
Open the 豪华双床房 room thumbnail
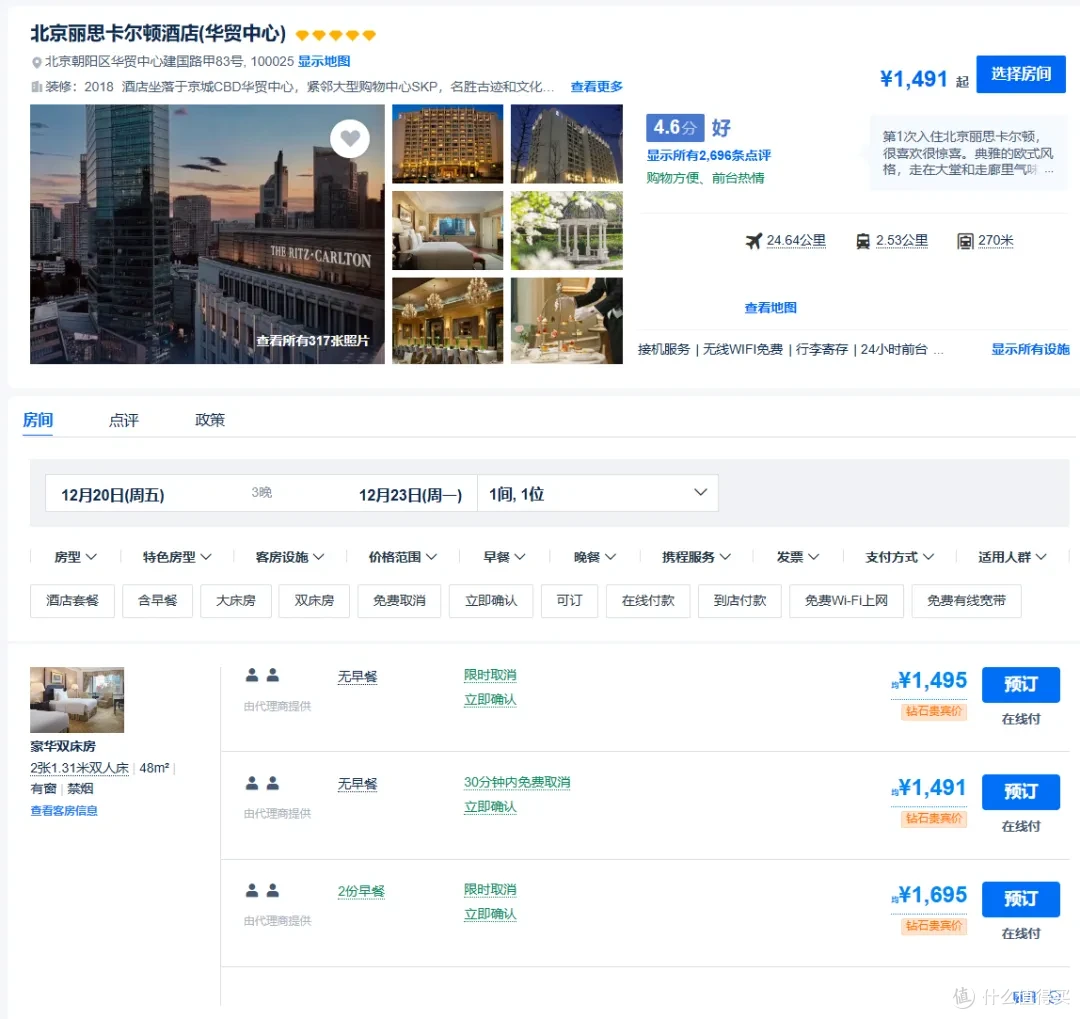tap(77, 699)
